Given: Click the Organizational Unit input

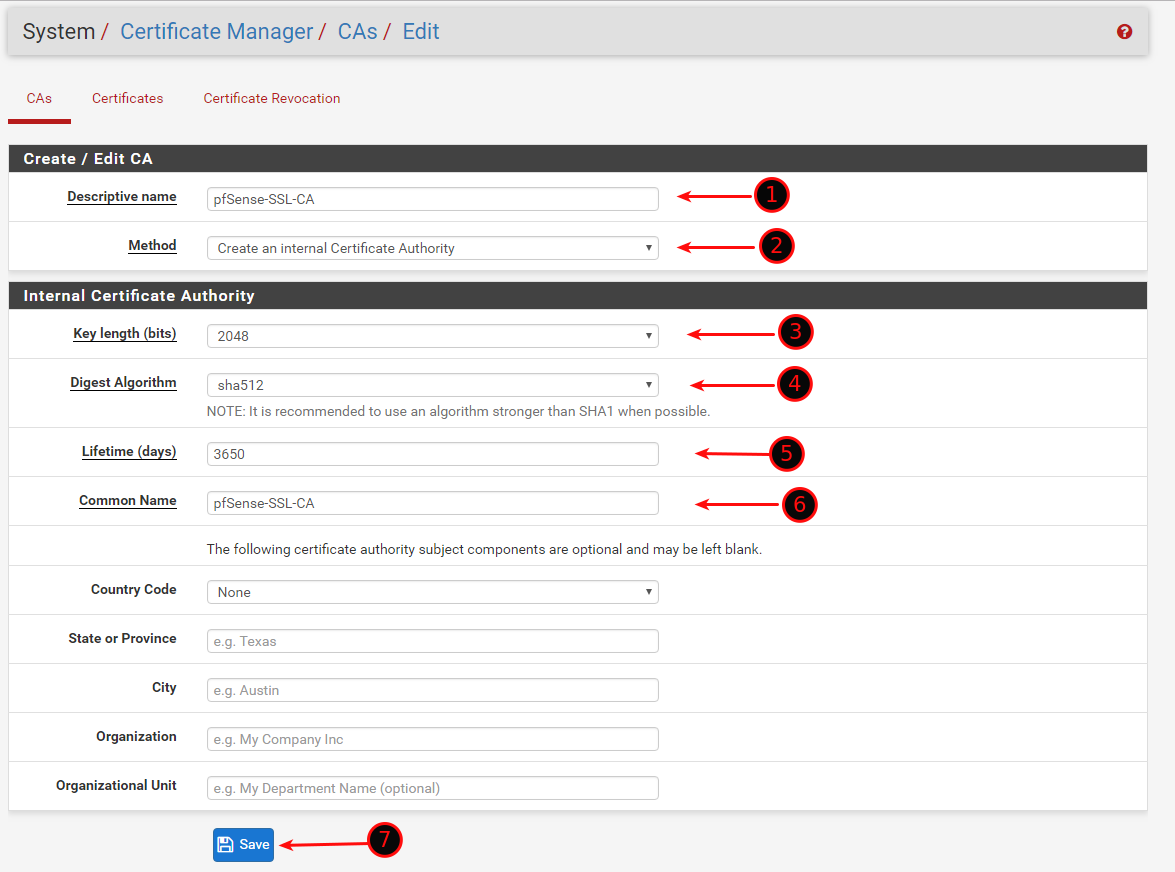Looking at the screenshot, I should tap(432, 788).
